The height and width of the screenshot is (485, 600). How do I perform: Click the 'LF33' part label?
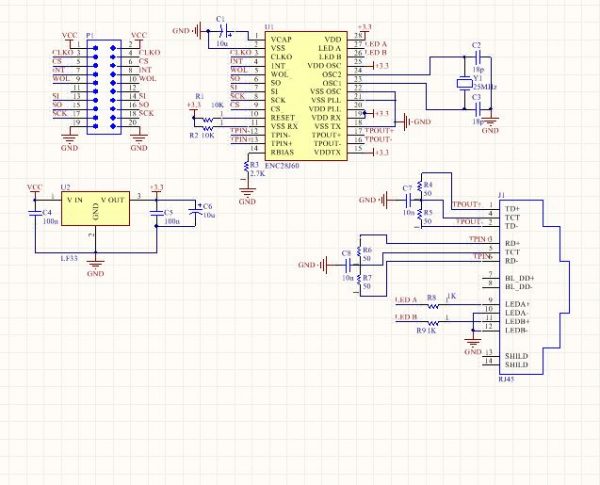click(x=69, y=258)
